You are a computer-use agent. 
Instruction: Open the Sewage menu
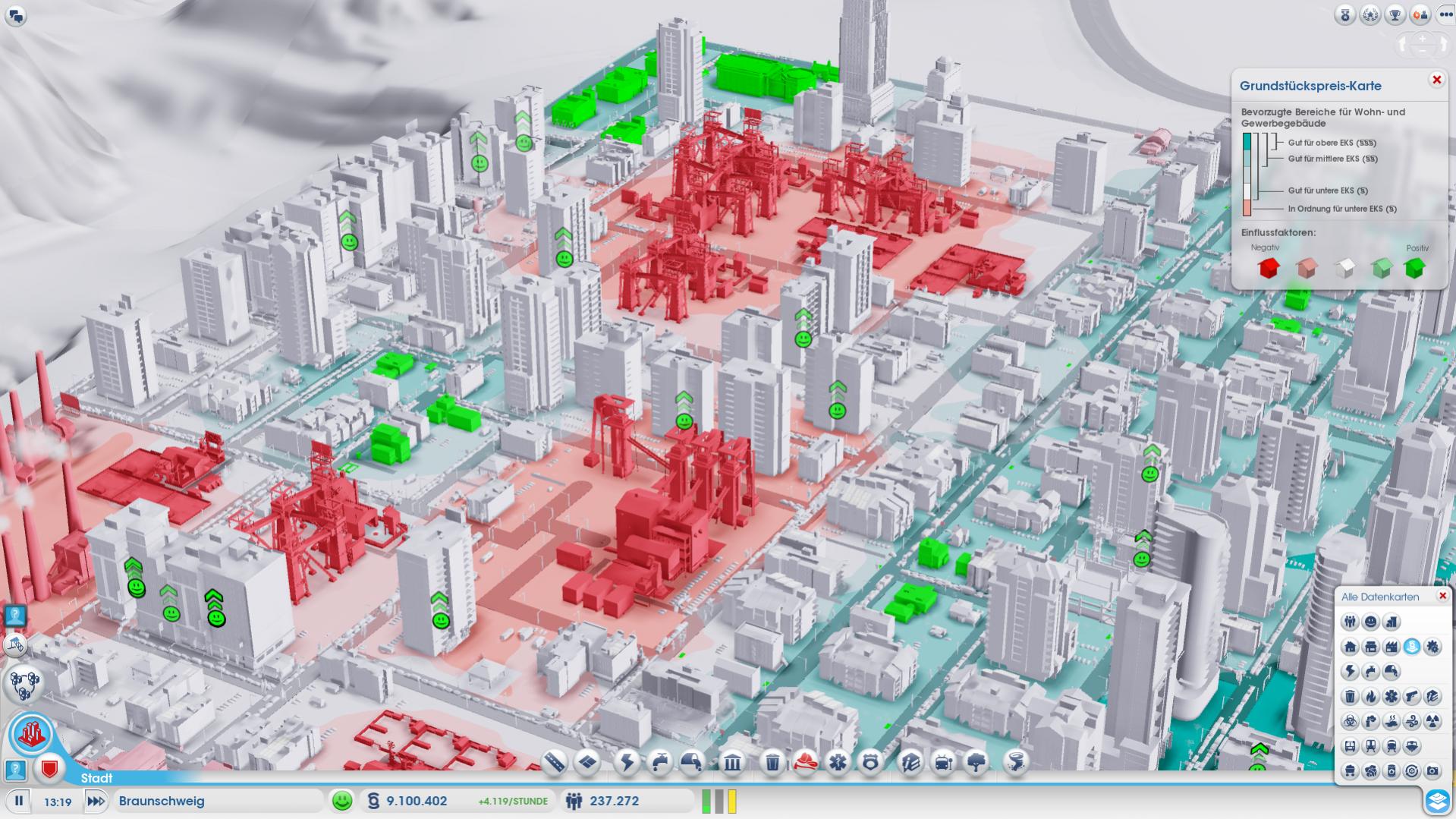pyautogui.click(x=692, y=761)
